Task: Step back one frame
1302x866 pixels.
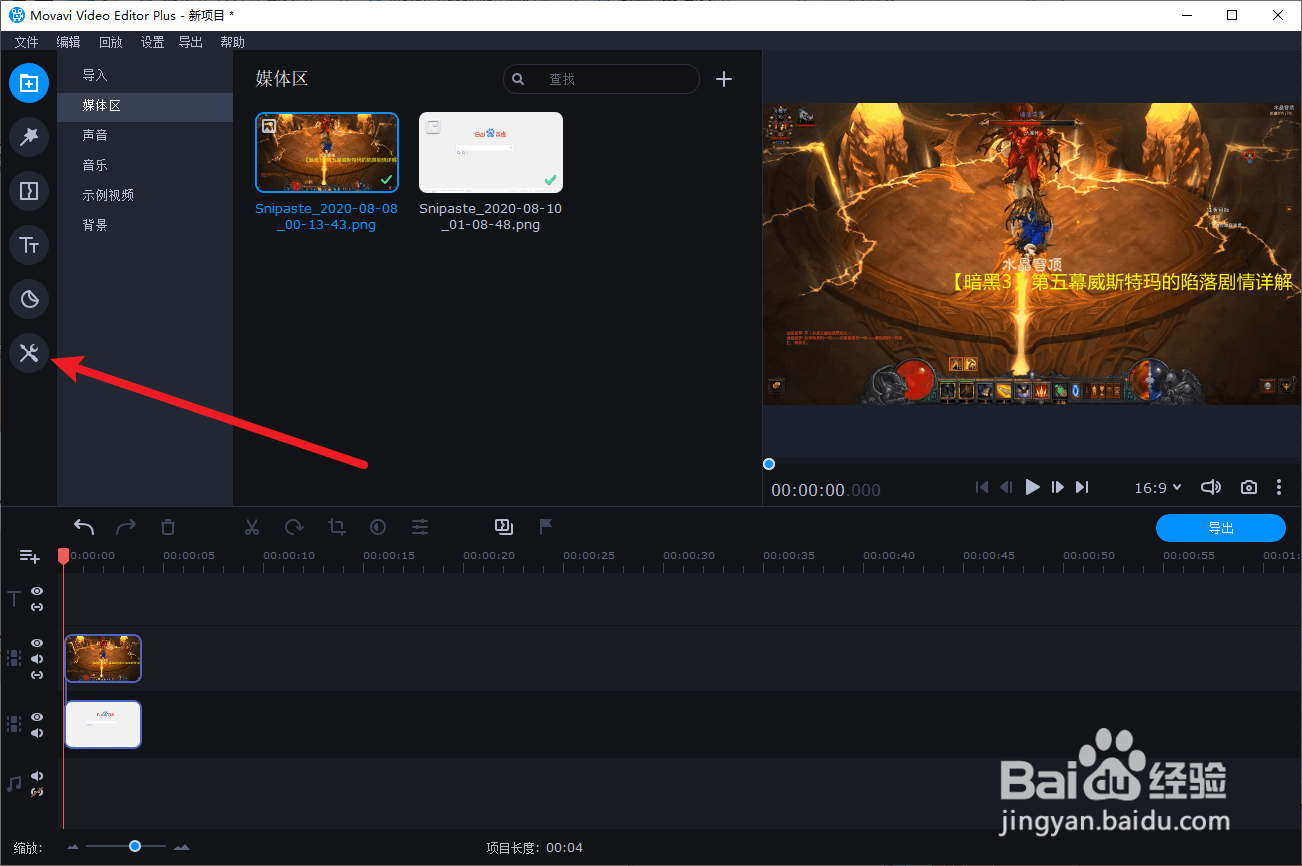Action: click(1007, 487)
